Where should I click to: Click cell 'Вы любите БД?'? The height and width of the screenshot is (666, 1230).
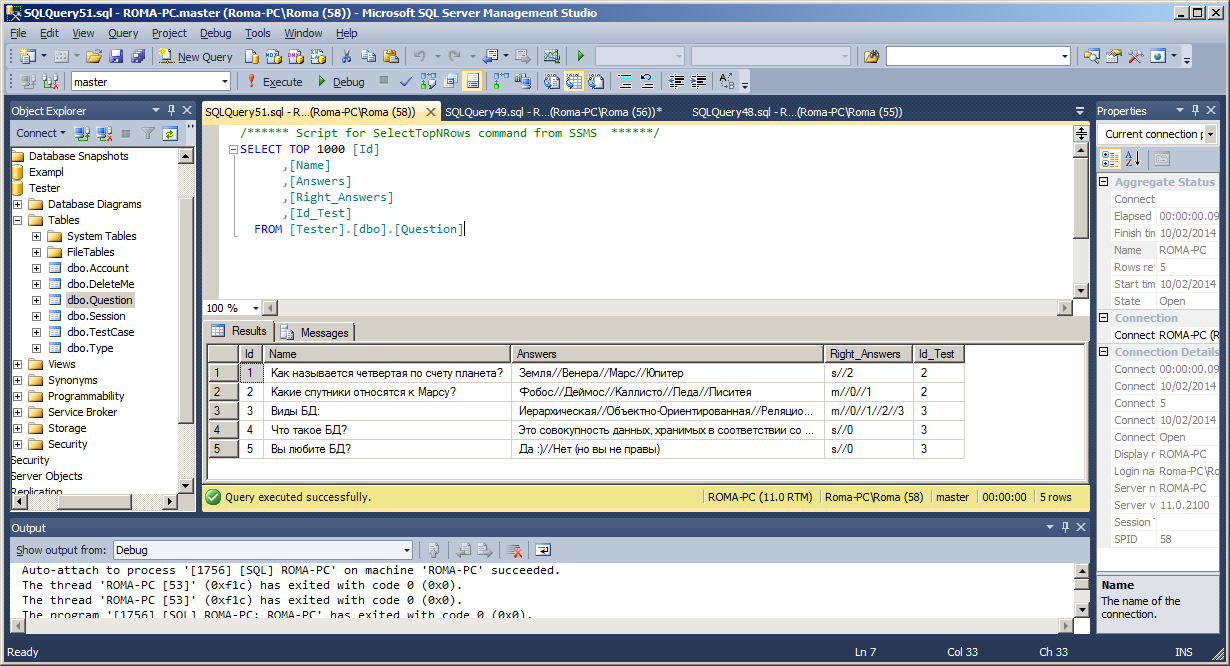(x=389, y=449)
